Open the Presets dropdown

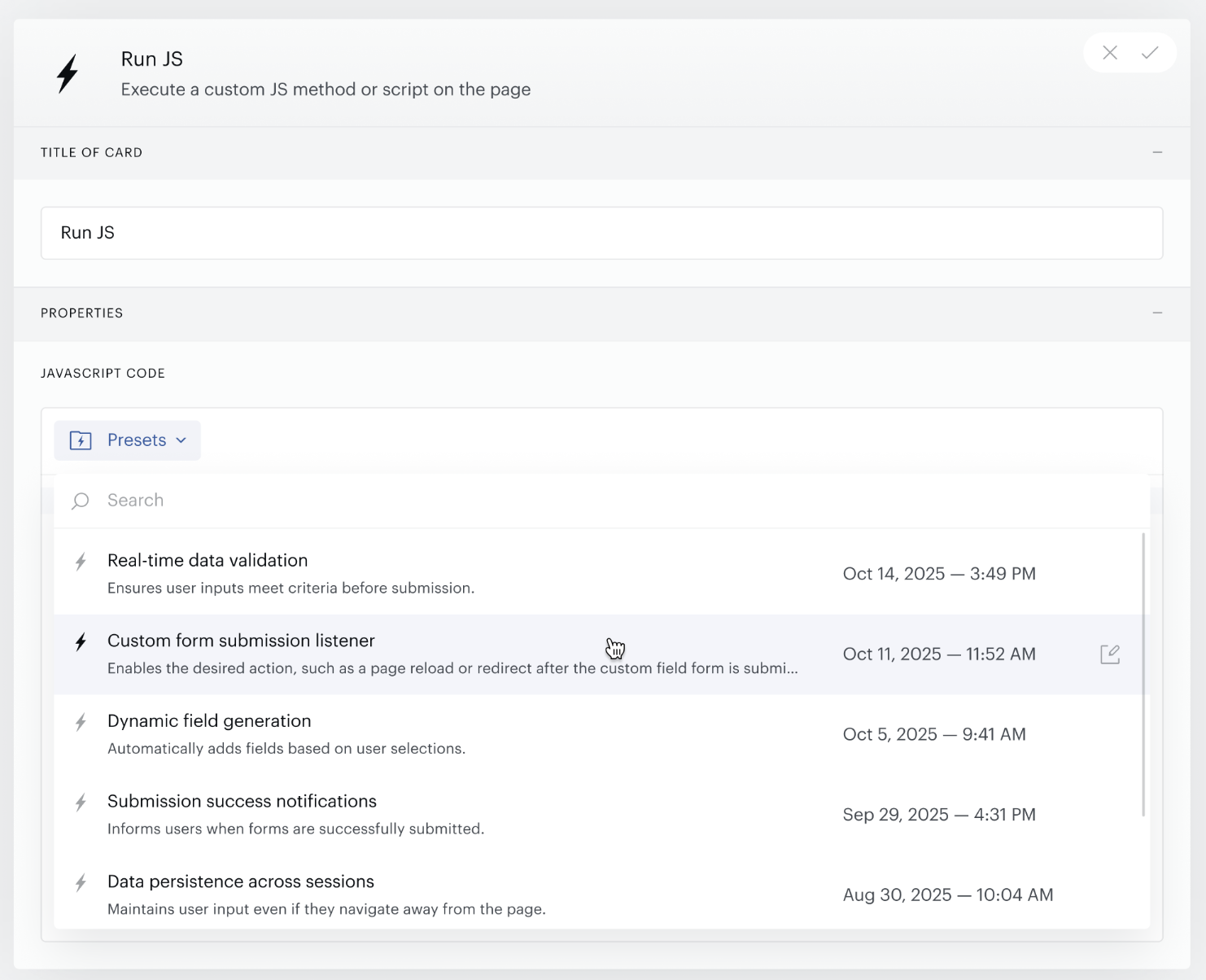point(127,440)
